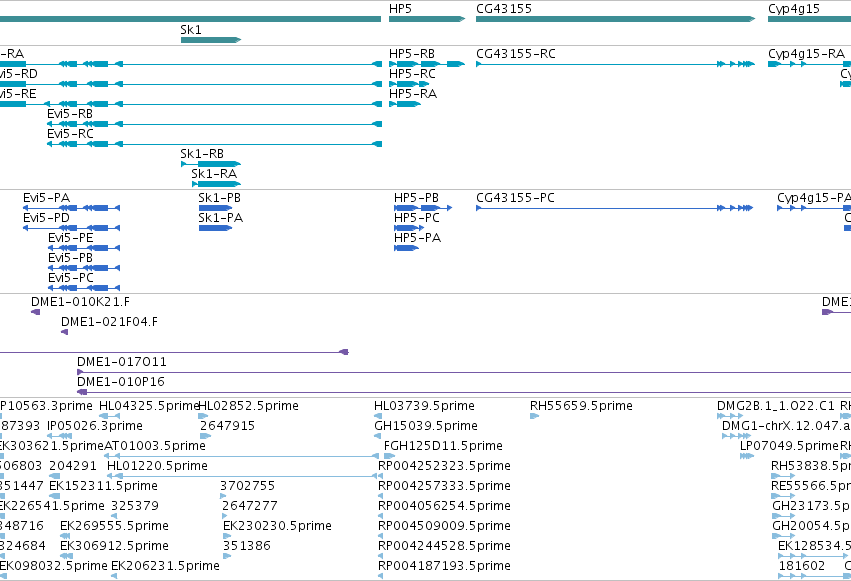Screen dimensions: 851x581
Task: Open the Sk1 gene feature
Action: (211, 40)
